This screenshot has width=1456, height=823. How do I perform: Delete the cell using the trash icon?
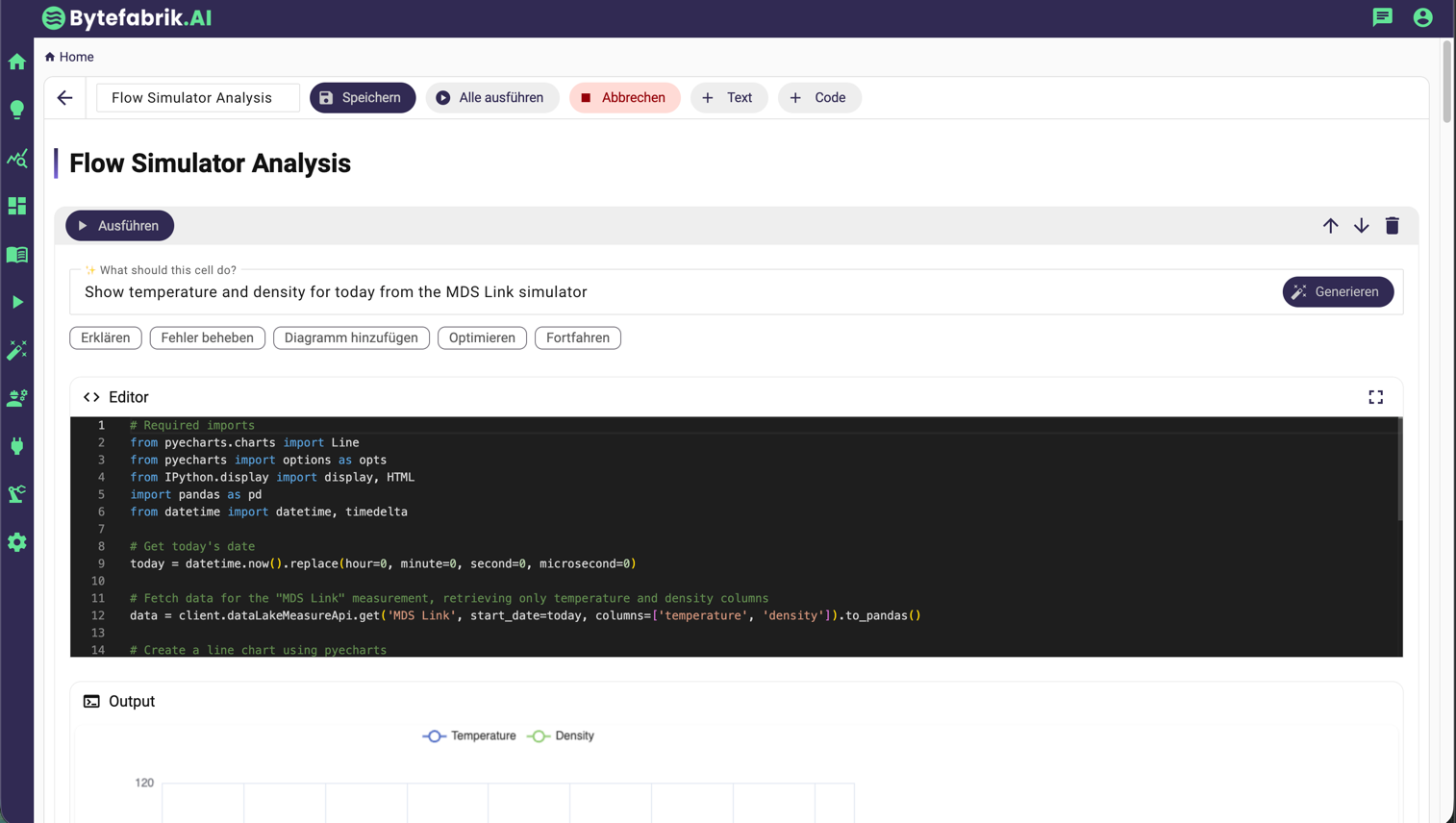pyautogui.click(x=1392, y=225)
